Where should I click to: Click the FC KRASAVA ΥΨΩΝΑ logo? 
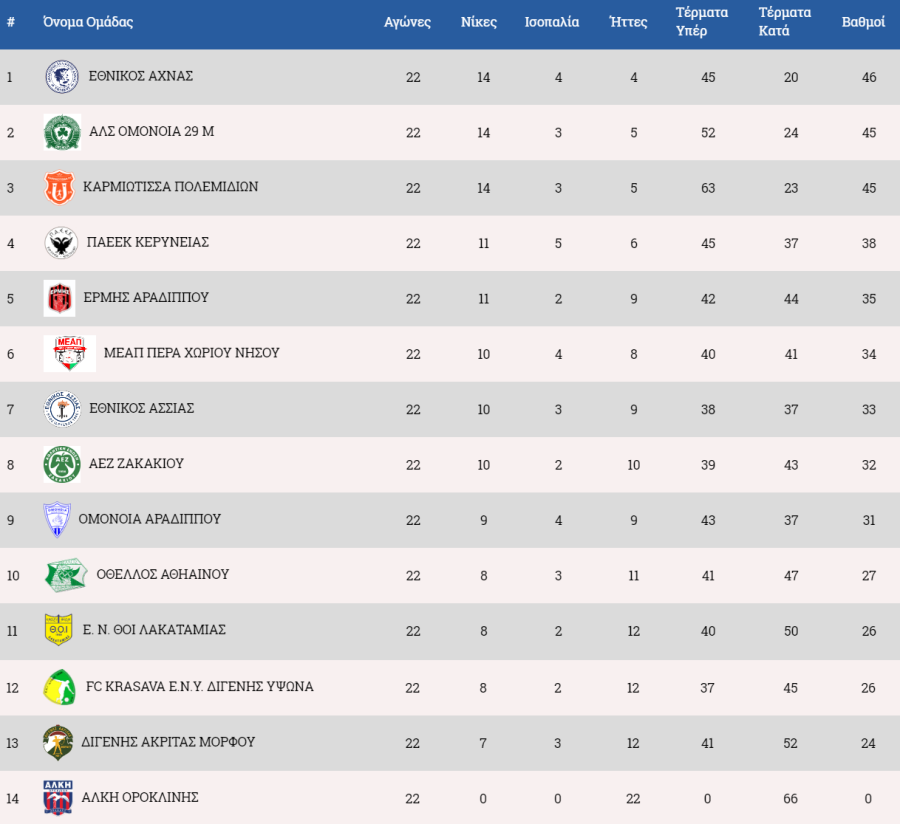point(60,687)
